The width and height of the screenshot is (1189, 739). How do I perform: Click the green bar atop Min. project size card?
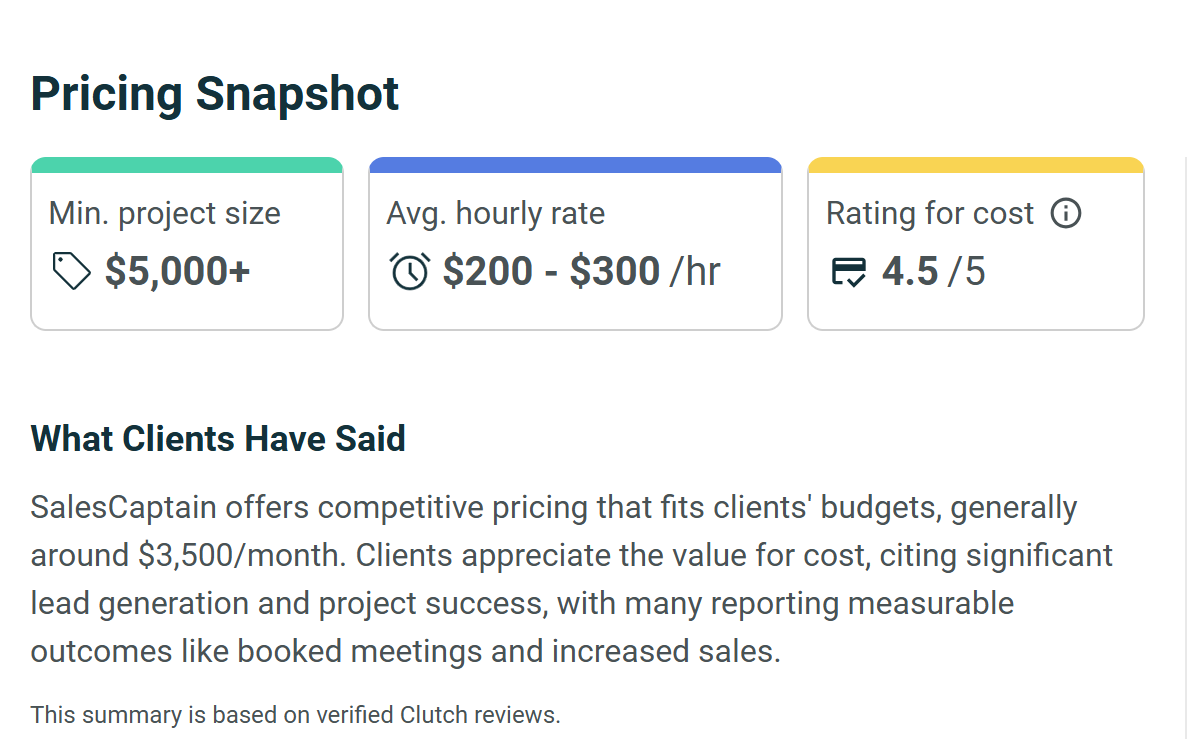[186, 162]
